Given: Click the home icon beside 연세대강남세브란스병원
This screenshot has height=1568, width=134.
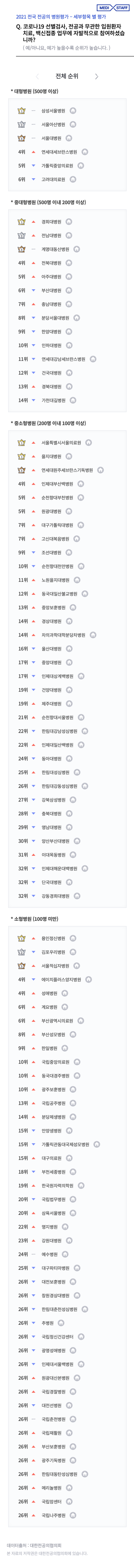Looking at the screenshot, I should point(93,359).
